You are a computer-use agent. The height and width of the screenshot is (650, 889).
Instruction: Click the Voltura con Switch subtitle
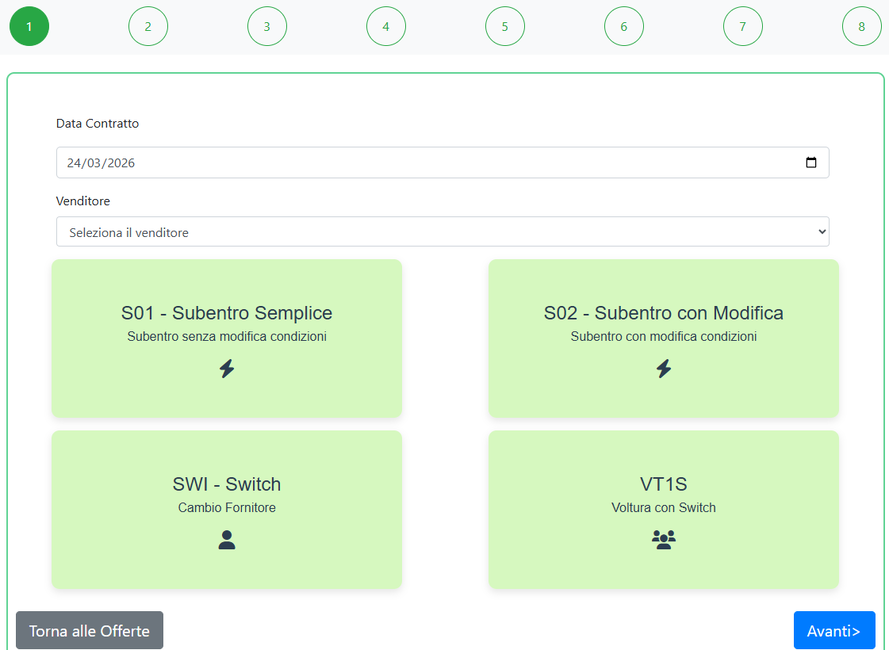coord(664,508)
